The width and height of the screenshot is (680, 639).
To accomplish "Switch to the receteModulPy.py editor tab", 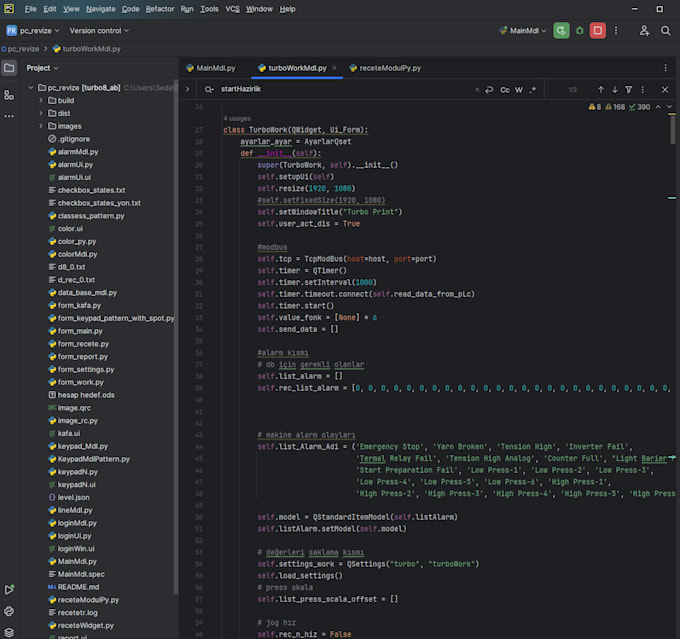I will click(x=390, y=68).
